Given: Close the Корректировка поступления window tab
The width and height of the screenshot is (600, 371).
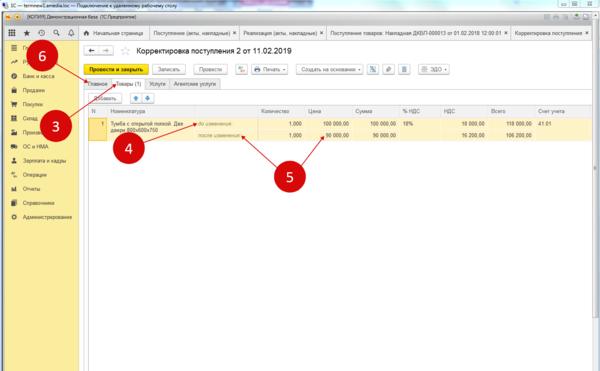Looking at the screenshot, I should pos(587,33).
